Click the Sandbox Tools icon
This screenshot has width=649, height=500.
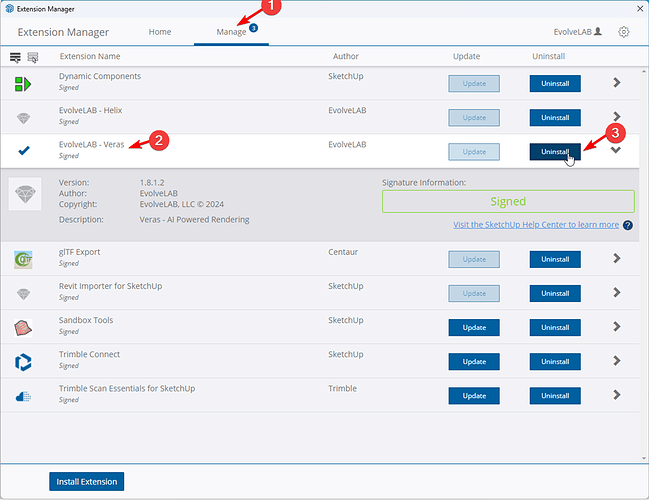pos(23,328)
